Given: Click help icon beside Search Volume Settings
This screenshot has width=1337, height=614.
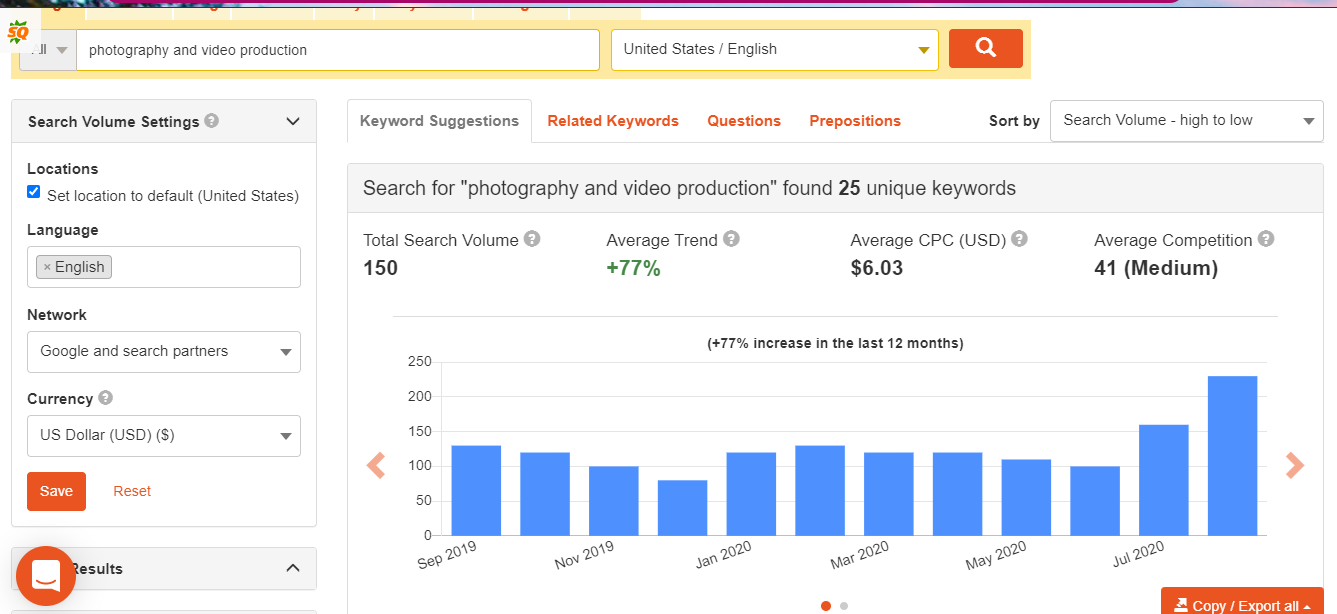Looking at the screenshot, I should pyautogui.click(x=211, y=121).
